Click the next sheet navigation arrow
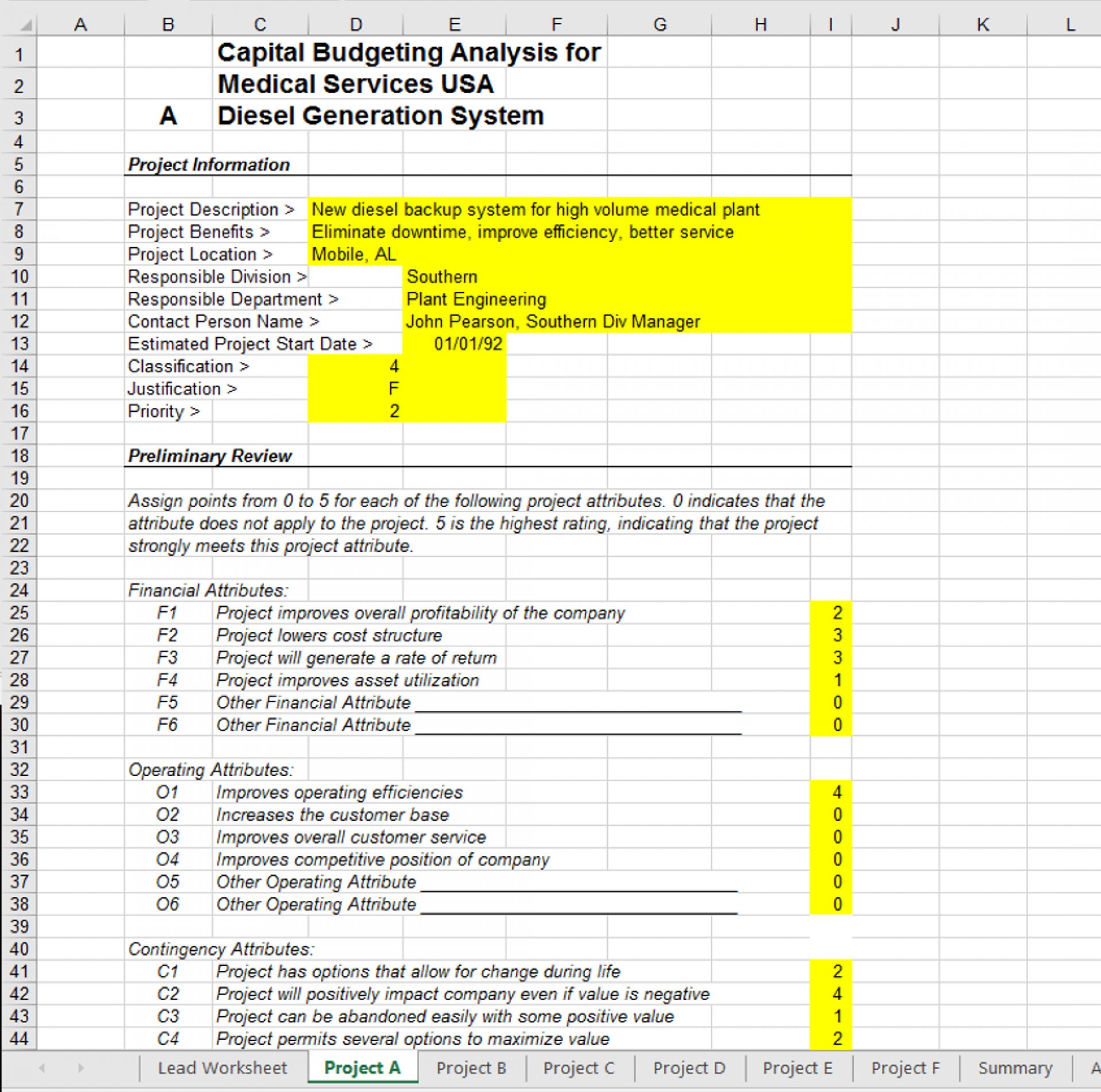Image resolution: width=1101 pixels, height=1092 pixels. coord(81,1068)
